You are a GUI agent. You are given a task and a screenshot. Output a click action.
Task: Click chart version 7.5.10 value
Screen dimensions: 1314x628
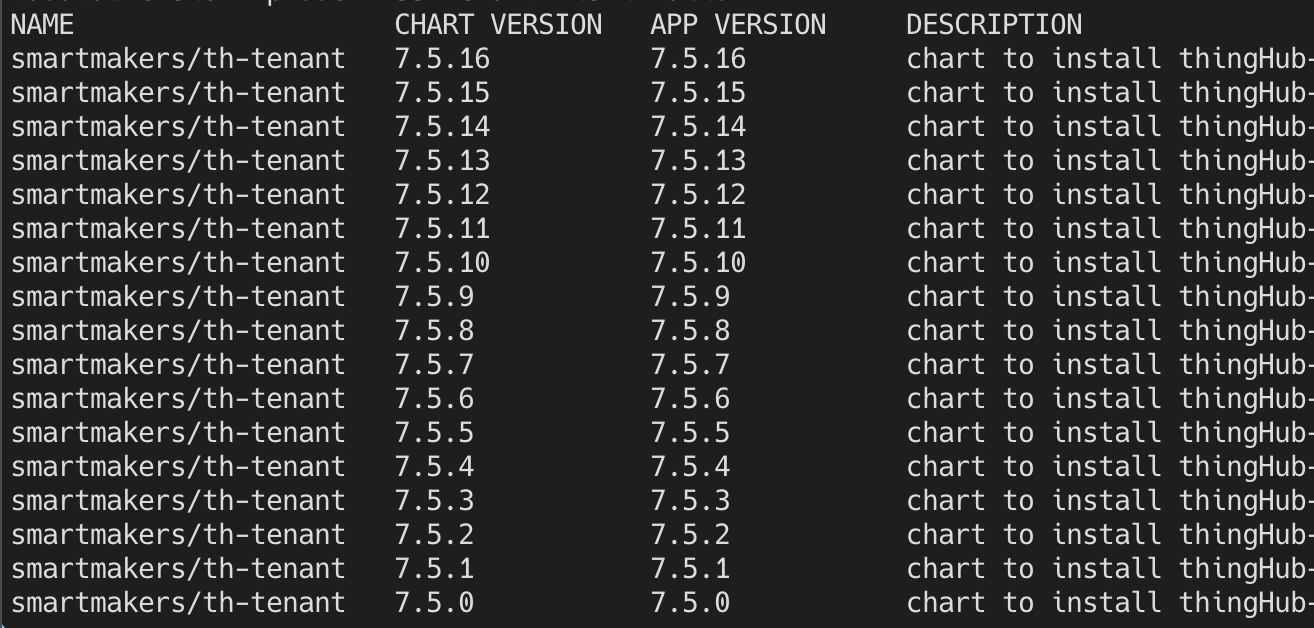click(x=442, y=263)
